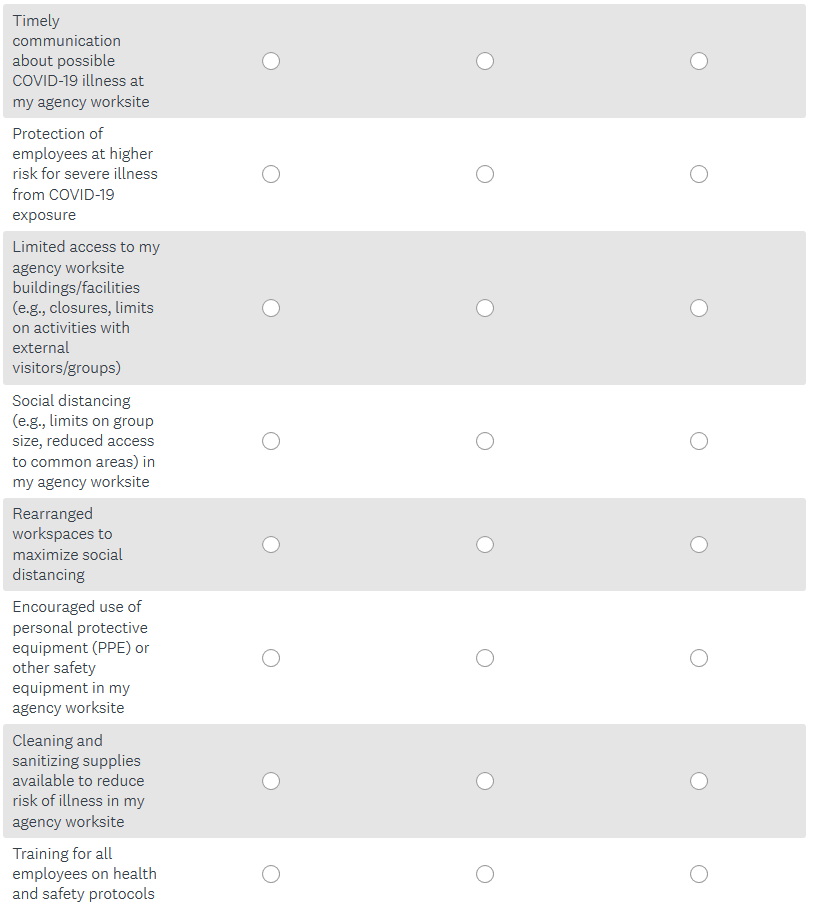Select second radio for Rearranged workspaces row

485,544
